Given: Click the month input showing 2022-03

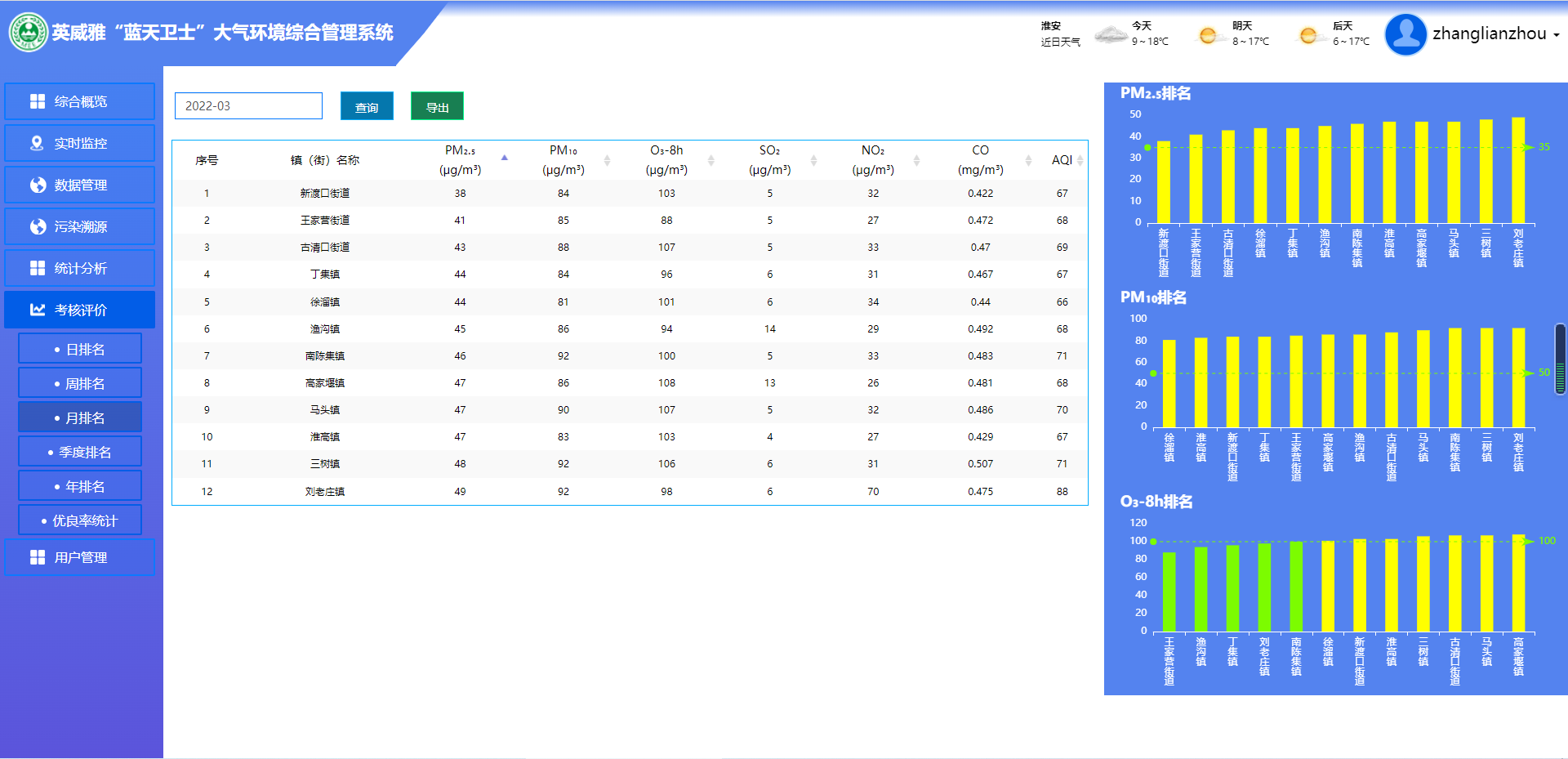Looking at the screenshot, I should point(248,106).
